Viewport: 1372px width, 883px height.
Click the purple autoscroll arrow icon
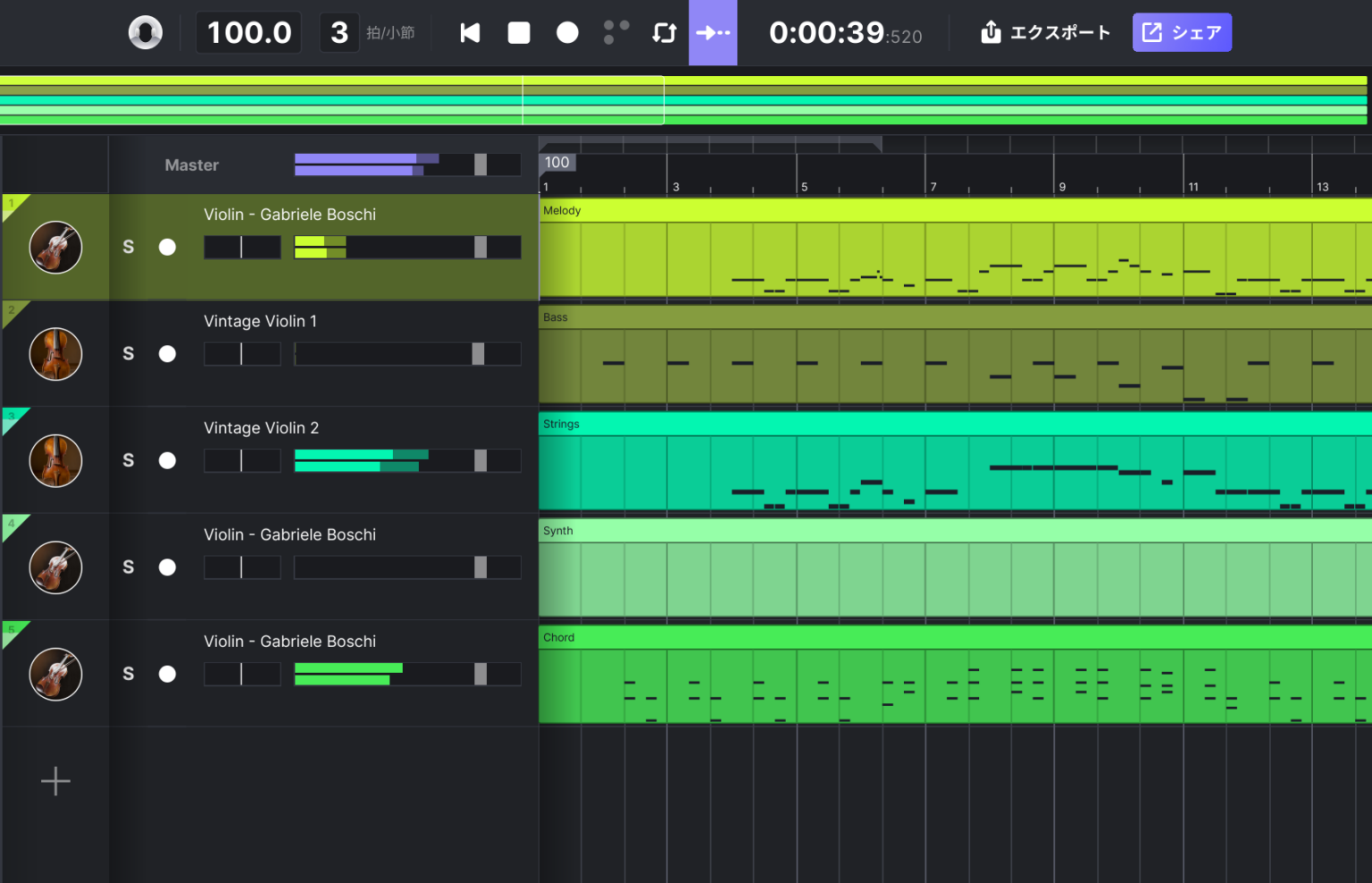712,32
